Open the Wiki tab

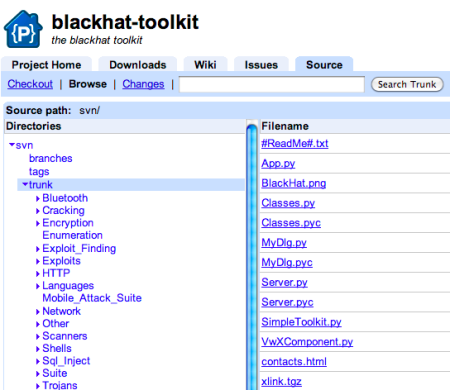(x=205, y=64)
